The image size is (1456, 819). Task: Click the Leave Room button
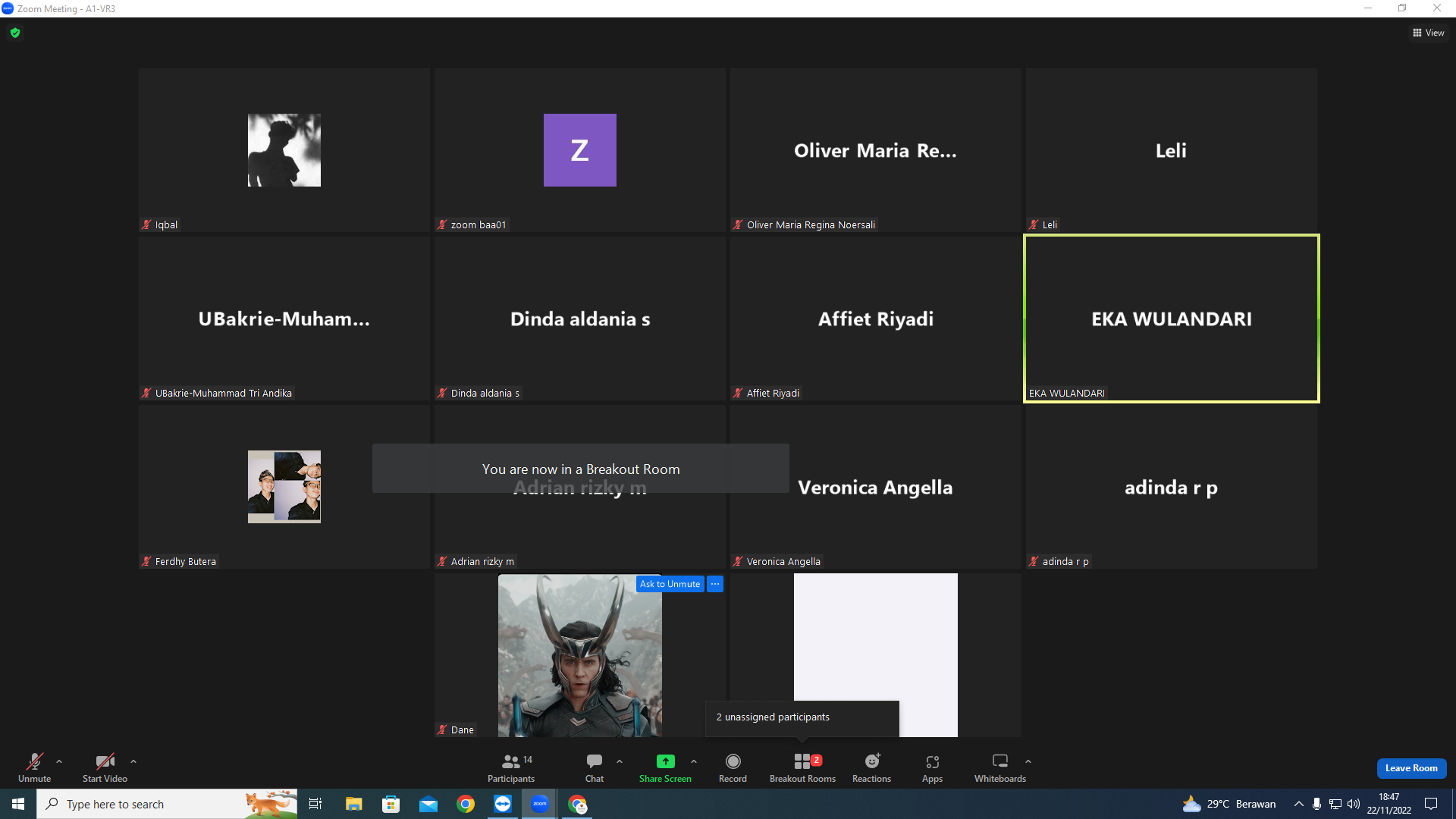pos(1411,768)
